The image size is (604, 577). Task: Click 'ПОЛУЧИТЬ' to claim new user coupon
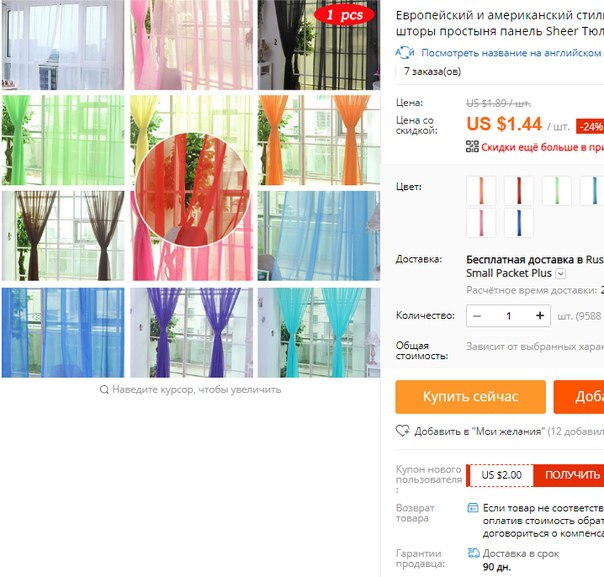pyautogui.click(x=571, y=475)
